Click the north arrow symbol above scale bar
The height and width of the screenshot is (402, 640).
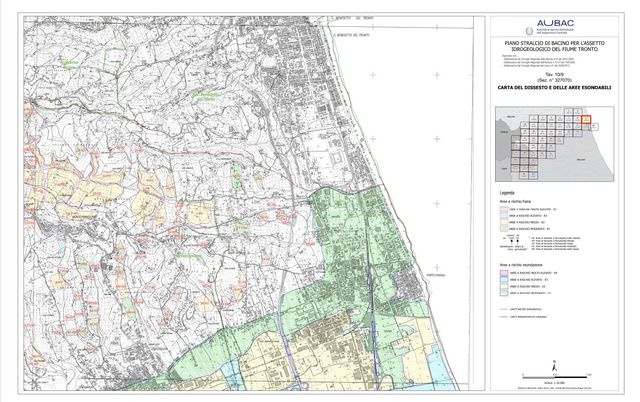(x=554, y=366)
